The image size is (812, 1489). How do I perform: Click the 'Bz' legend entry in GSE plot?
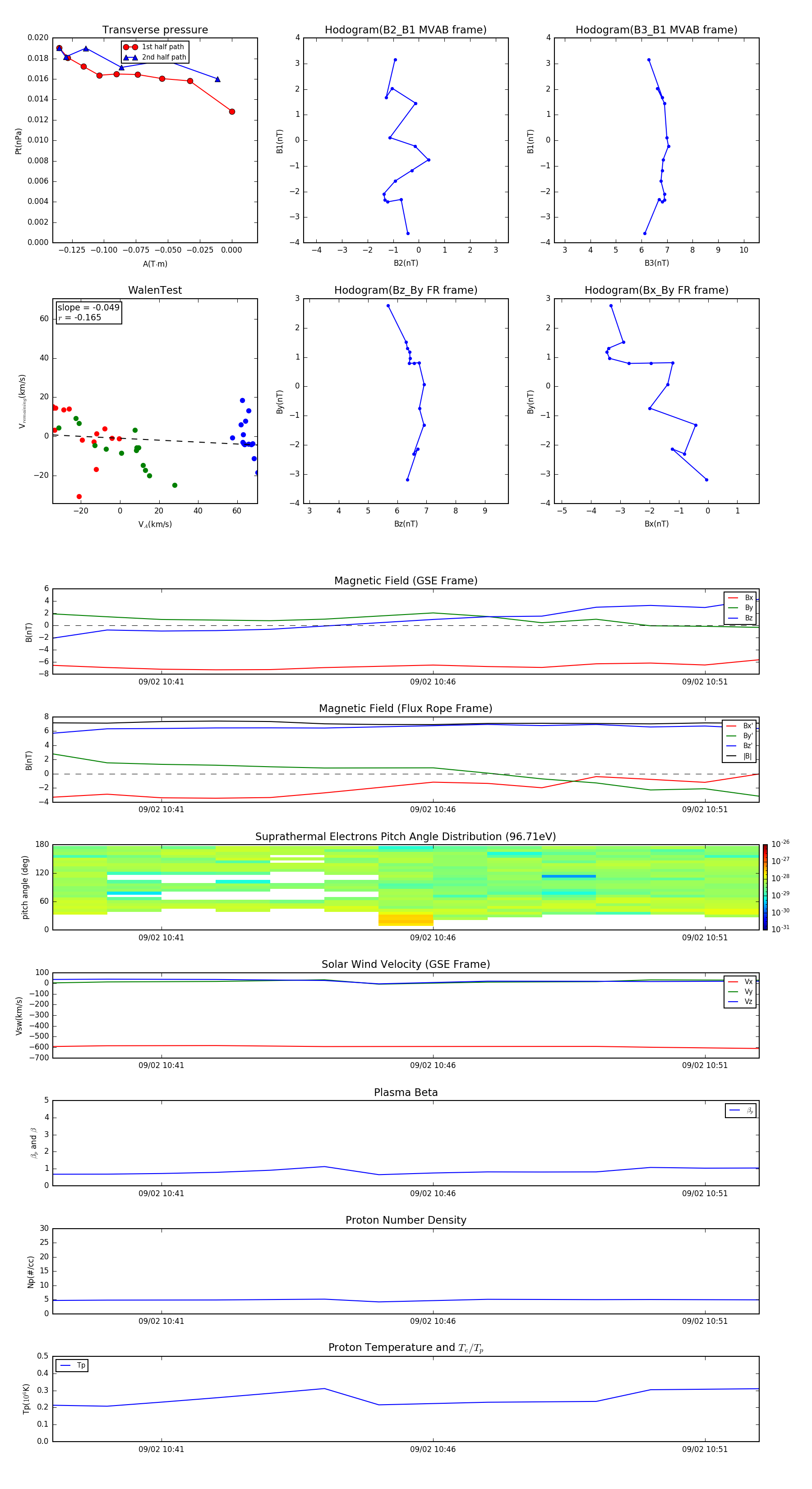741,619
